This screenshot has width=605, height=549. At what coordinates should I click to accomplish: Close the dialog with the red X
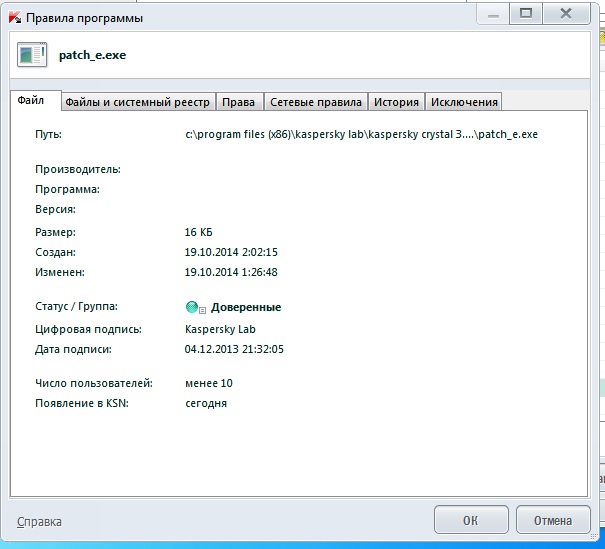tap(570, 13)
